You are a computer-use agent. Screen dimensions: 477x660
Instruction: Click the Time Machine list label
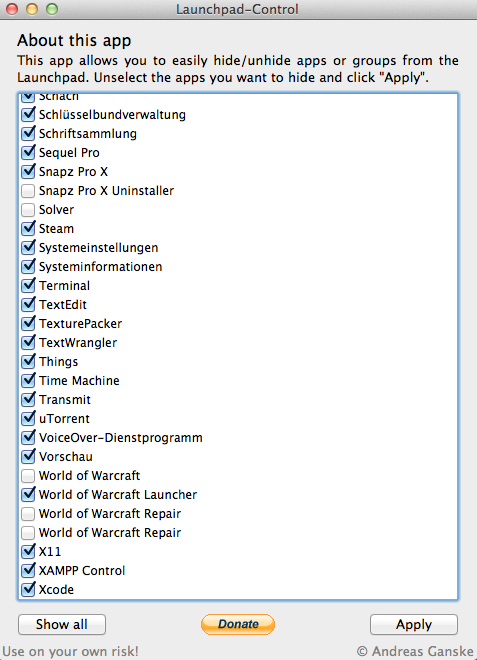(79, 381)
